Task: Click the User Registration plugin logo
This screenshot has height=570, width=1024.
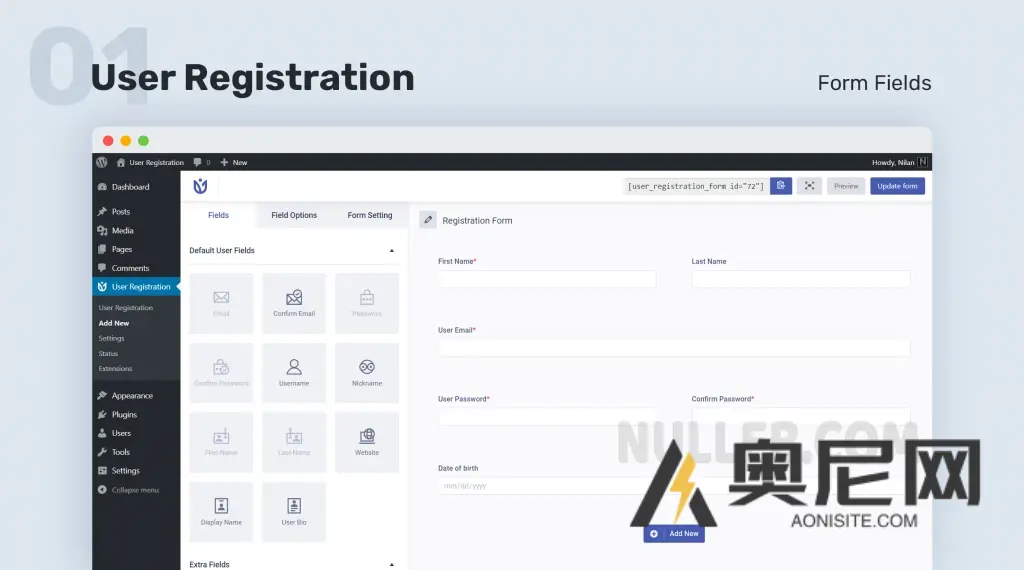Action: pyautogui.click(x=200, y=186)
